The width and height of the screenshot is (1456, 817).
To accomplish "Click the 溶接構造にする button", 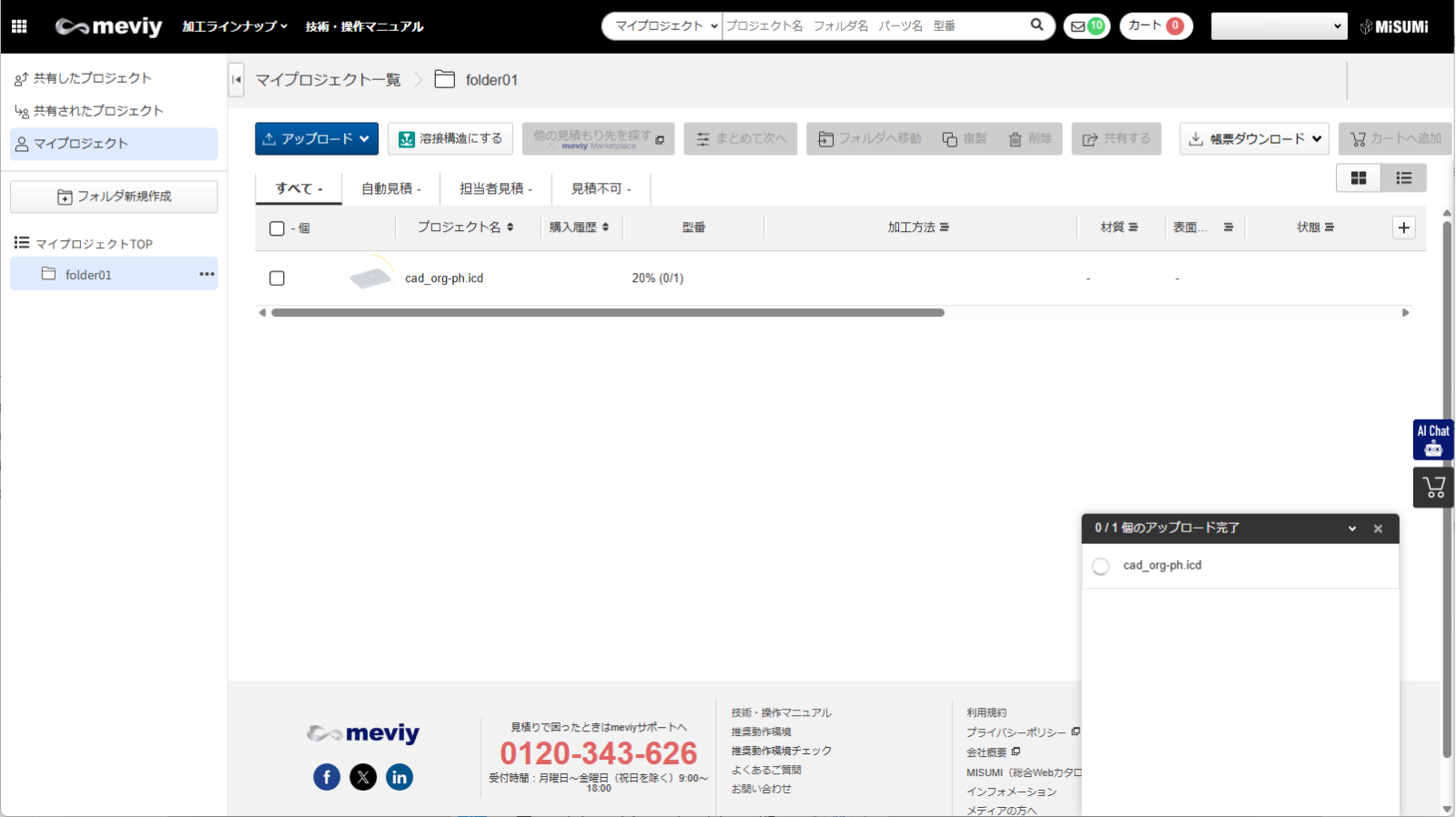I will point(450,139).
